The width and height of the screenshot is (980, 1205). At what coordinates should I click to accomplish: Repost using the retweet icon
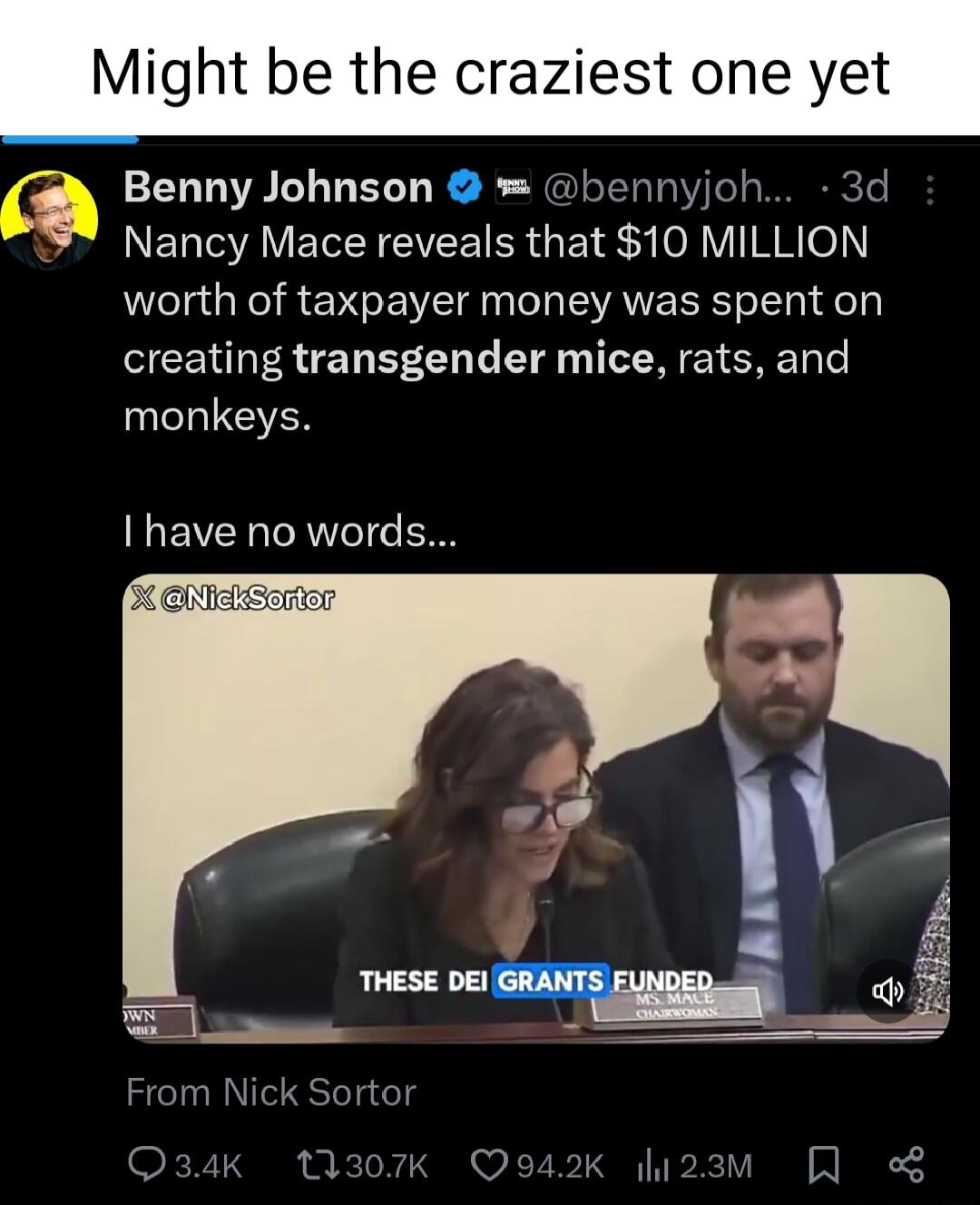pos(316,1164)
